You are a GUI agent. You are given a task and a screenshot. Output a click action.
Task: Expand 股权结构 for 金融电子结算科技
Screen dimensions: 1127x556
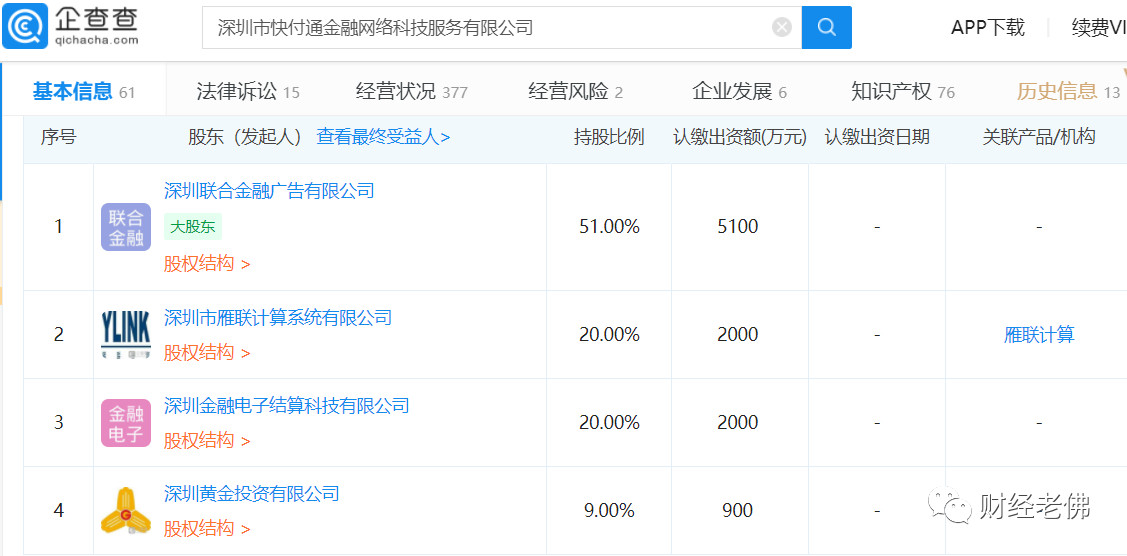pyautogui.click(x=207, y=440)
